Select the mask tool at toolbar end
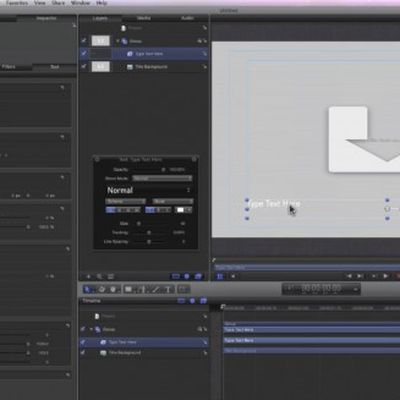The height and width of the screenshot is (400, 400). tap(183, 289)
